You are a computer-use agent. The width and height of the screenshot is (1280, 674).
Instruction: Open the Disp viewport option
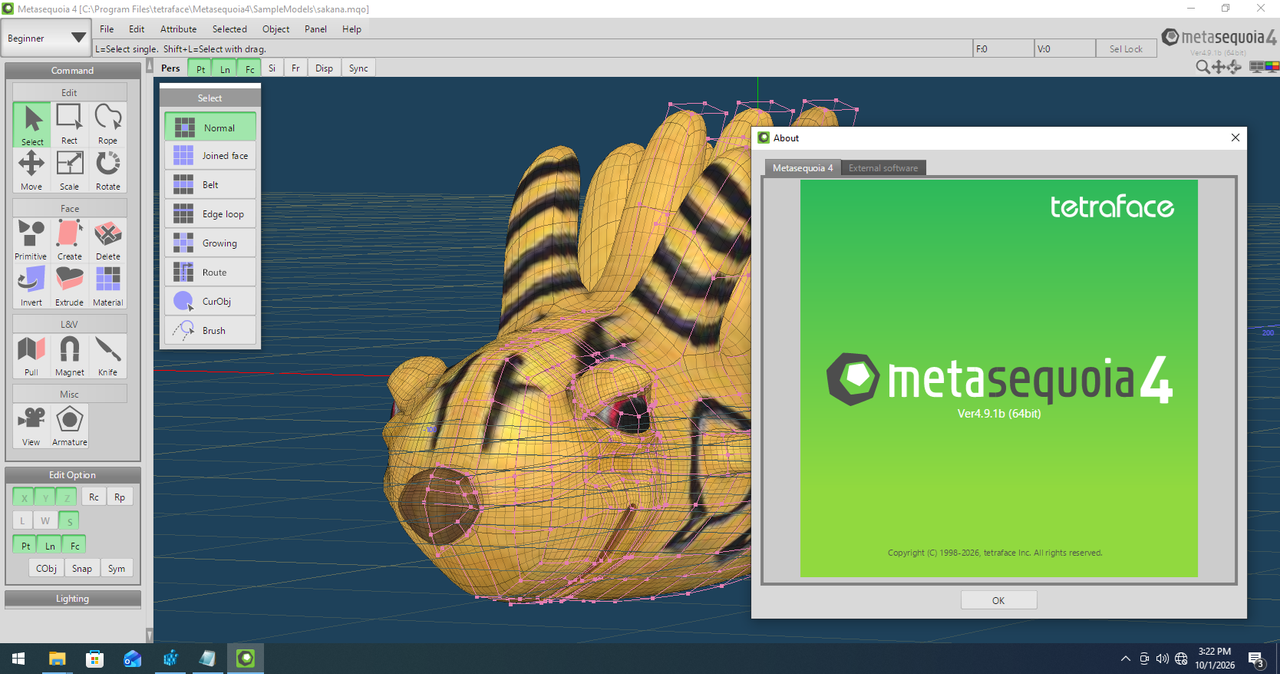coord(324,68)
